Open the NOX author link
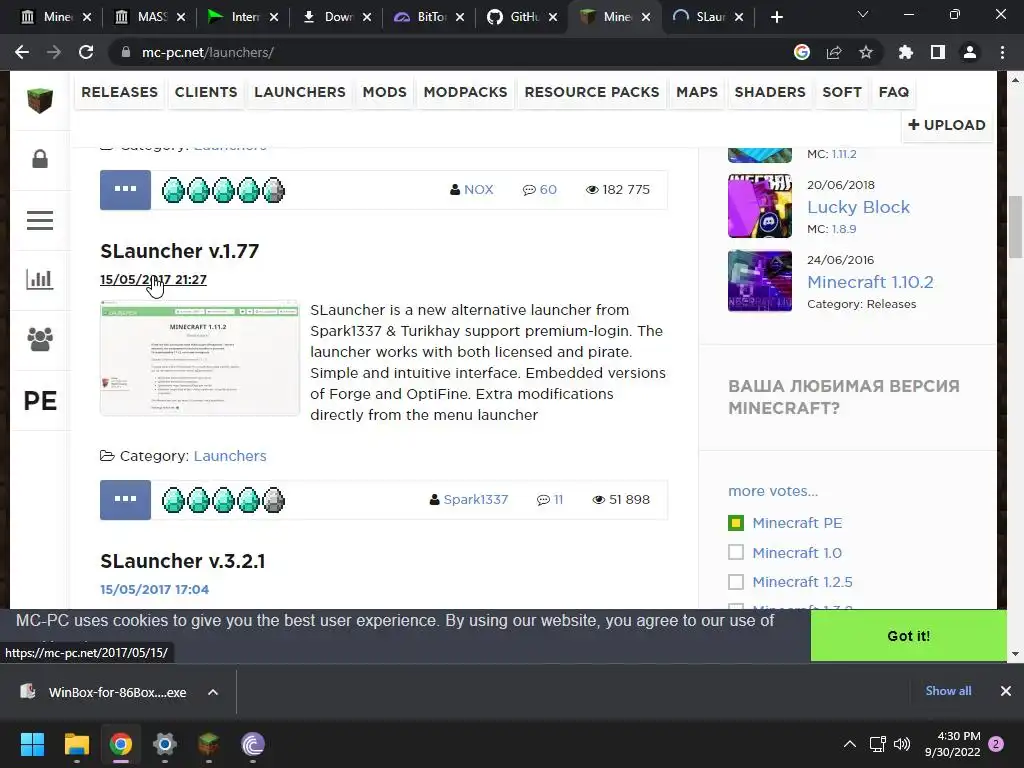The height and width of the screenshot is (768, 1024). click(x=479, y=189)
